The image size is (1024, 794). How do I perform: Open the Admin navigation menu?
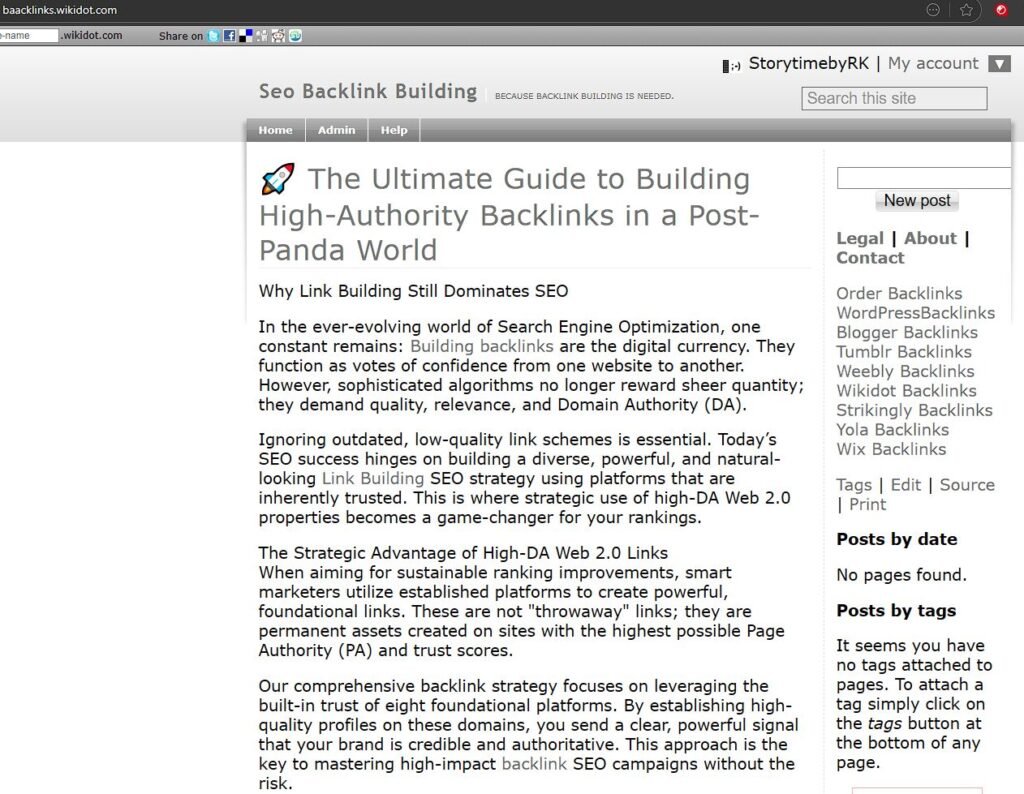tap(336, 130)
